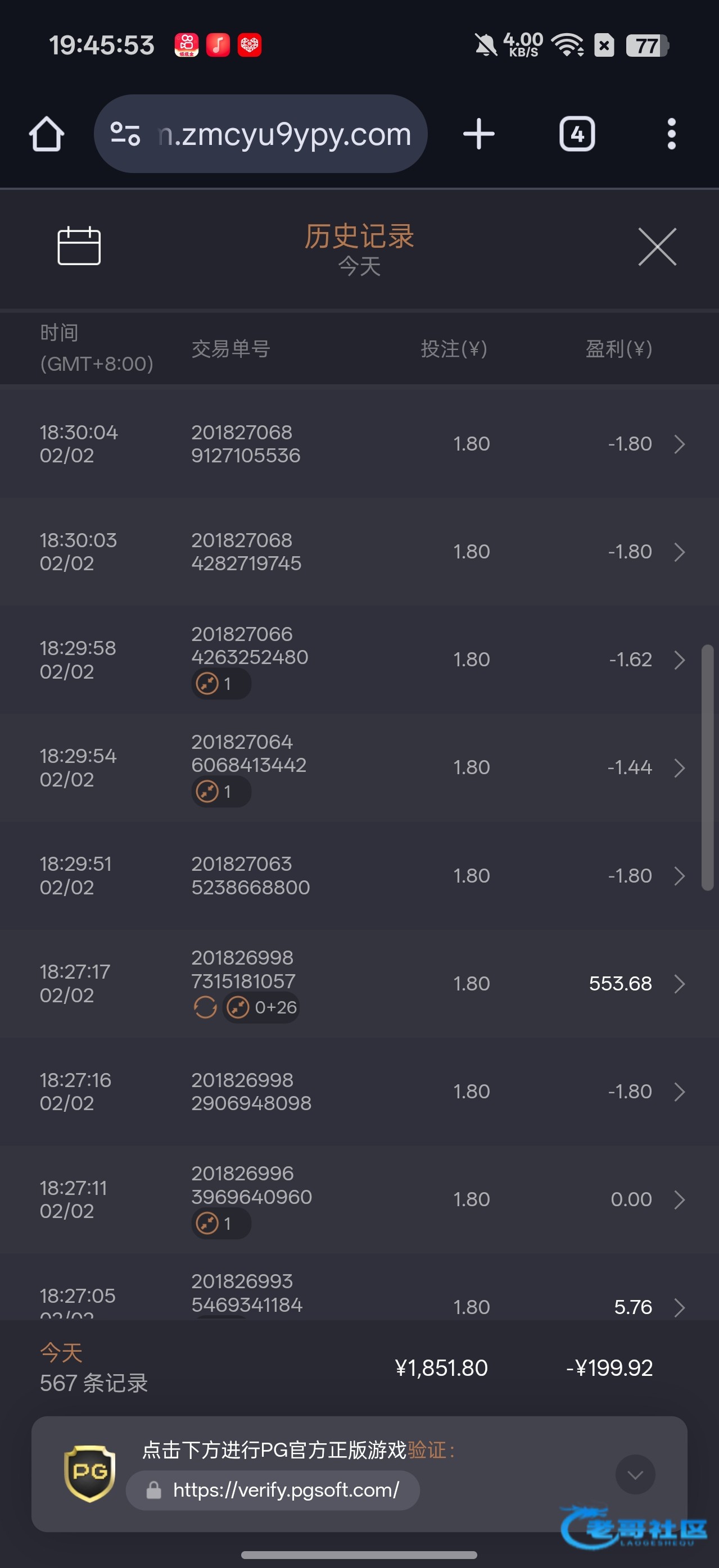This screenshot has height=1568, width=719.
Task: Tap the browser home icon
Action: (47, 134)
